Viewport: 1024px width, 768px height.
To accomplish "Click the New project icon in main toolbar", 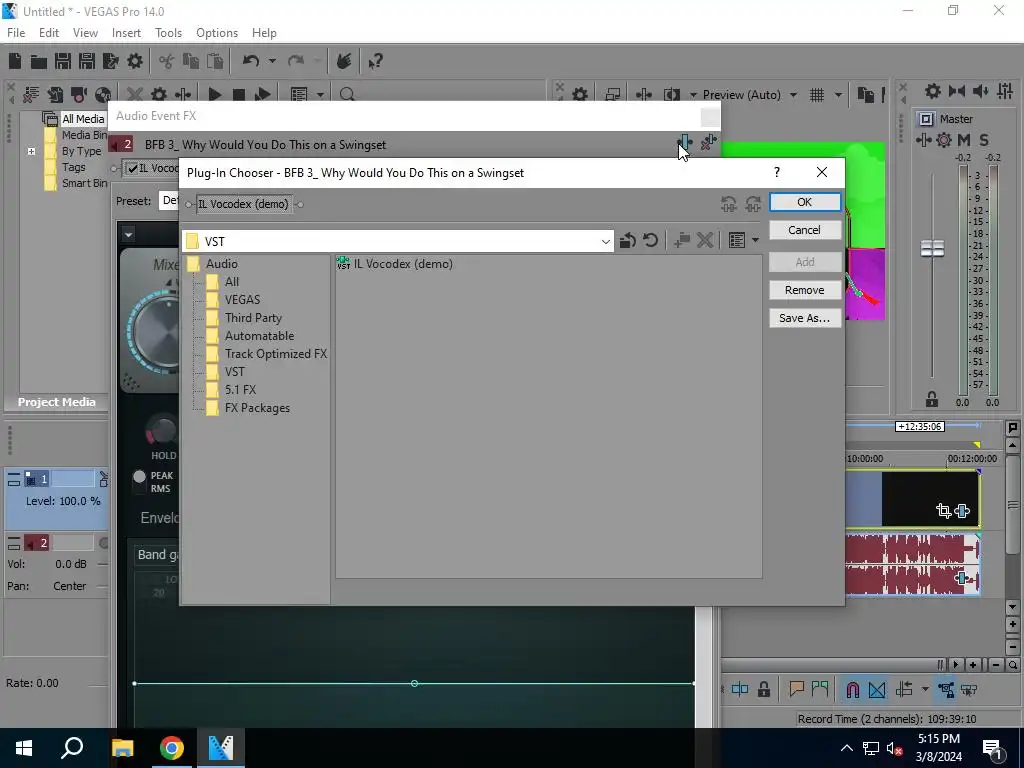I will [x=15, y=61].
